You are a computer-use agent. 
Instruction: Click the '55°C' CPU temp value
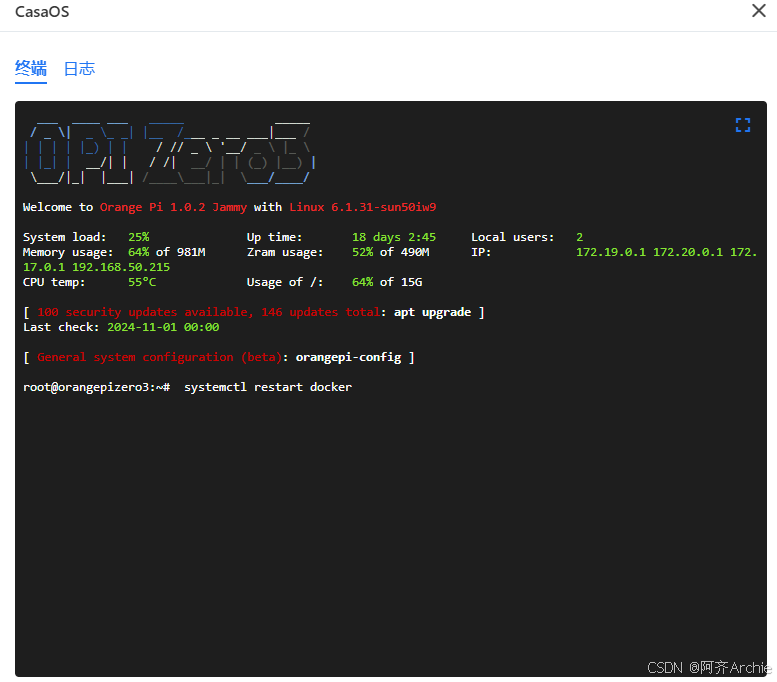pyautogui.click(x=142, y=282)
